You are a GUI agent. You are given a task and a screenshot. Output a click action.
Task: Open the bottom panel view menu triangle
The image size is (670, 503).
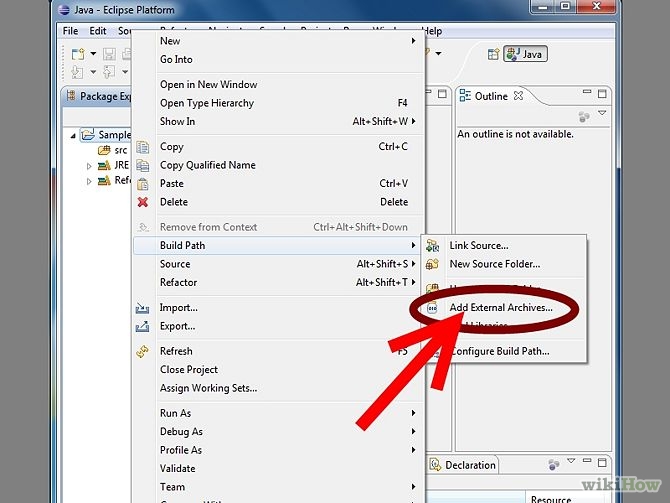(571, 461)
